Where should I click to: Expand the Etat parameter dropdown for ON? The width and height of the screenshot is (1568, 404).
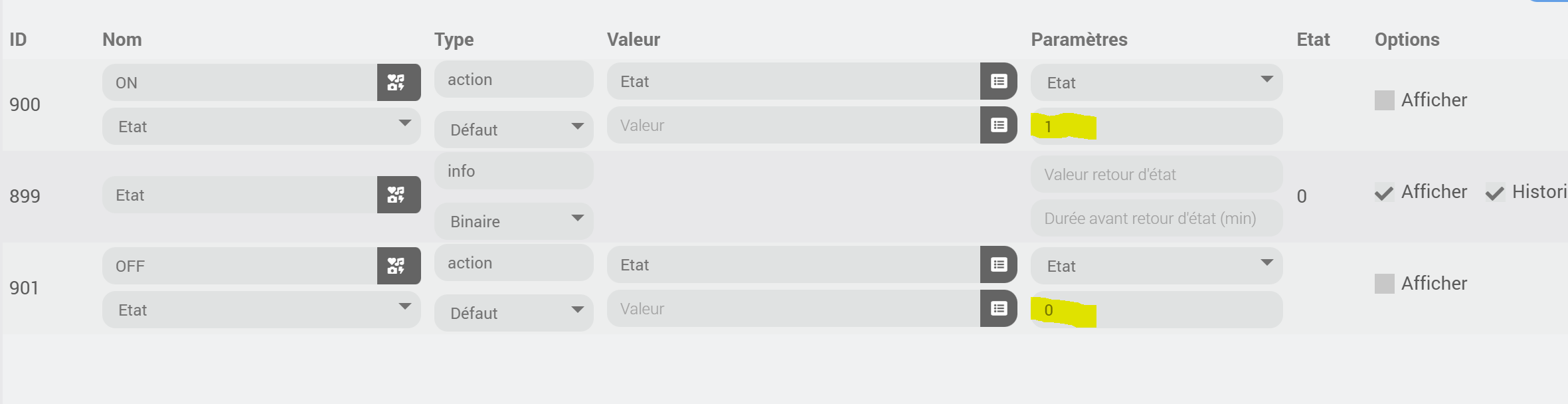click(1156, 82)
